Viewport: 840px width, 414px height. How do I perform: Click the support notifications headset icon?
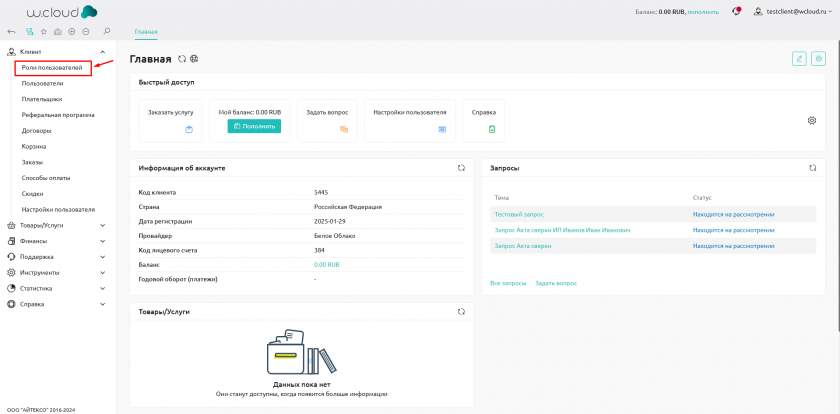(x=737, y=11)
